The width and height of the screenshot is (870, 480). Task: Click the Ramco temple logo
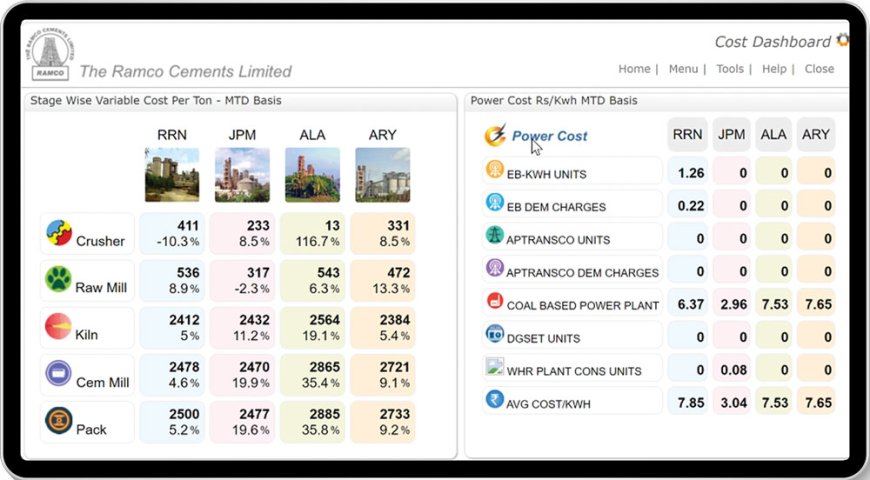pos(50,55)
